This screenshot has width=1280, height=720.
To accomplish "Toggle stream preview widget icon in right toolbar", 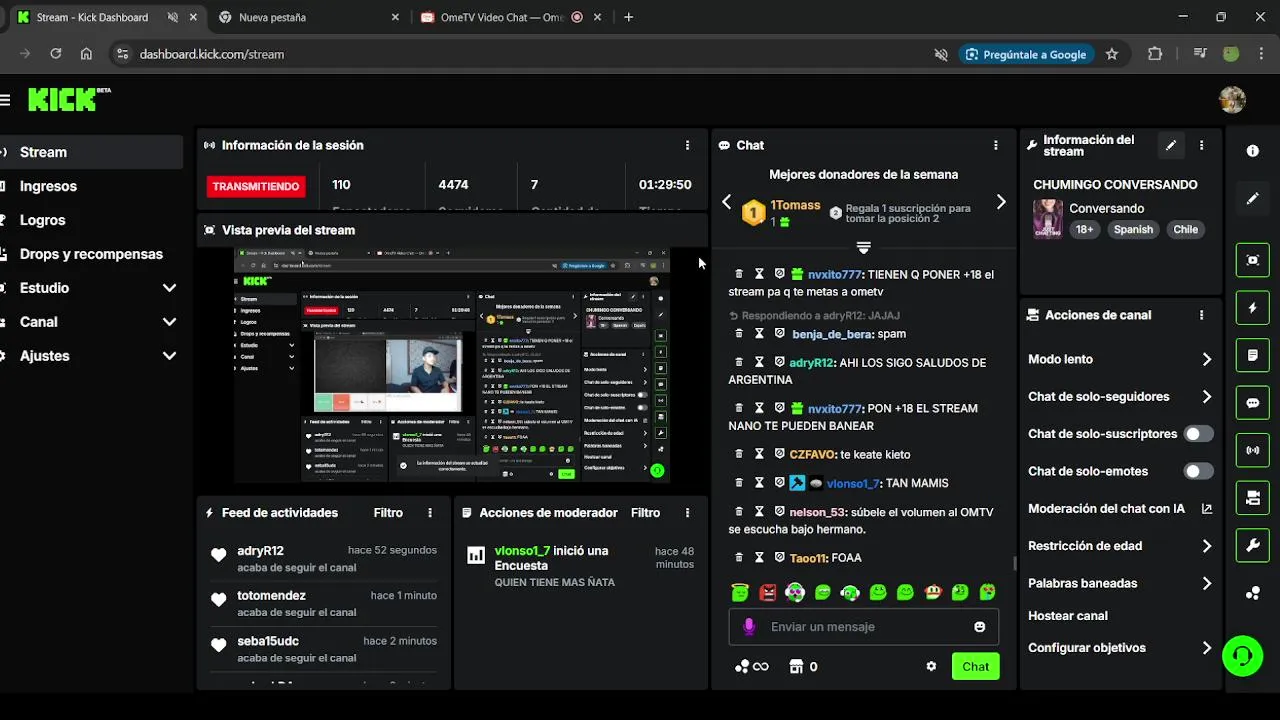I will click(1253, 260).
